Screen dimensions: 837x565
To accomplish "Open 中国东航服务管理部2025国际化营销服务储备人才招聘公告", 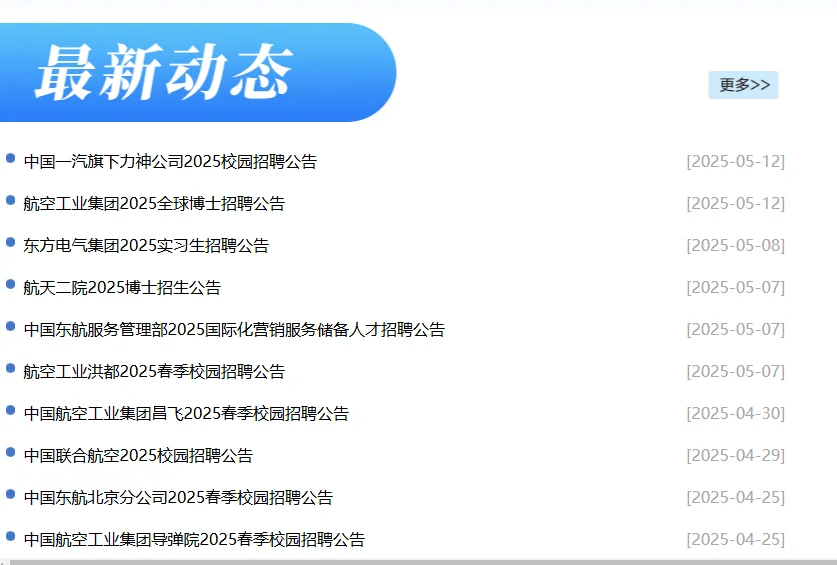I will click(x=234, y=329).
